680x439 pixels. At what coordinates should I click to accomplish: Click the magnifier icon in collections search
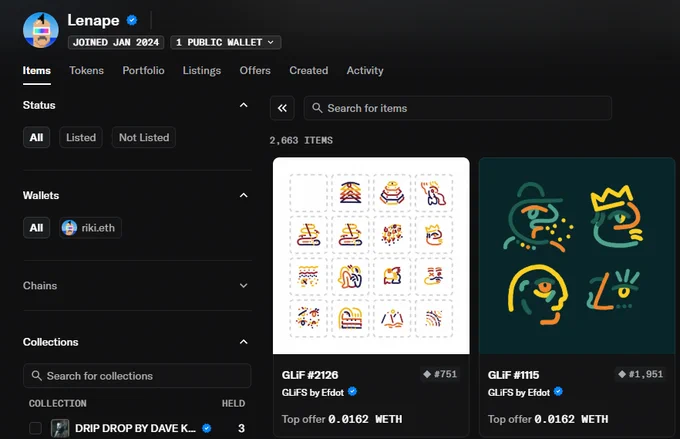pyautogui.click(x=37, y=376)
